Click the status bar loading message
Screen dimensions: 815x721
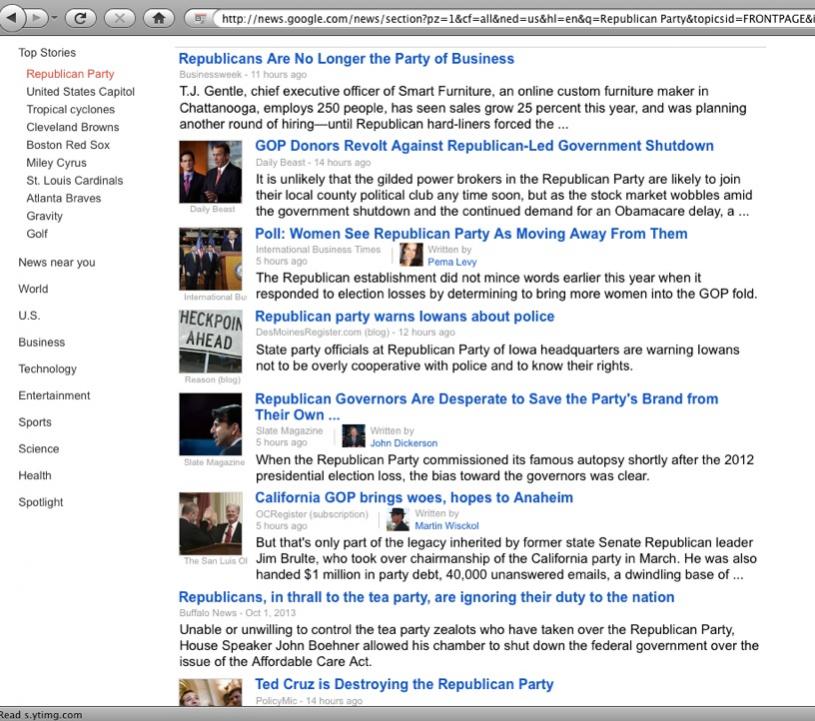(41, 715)
